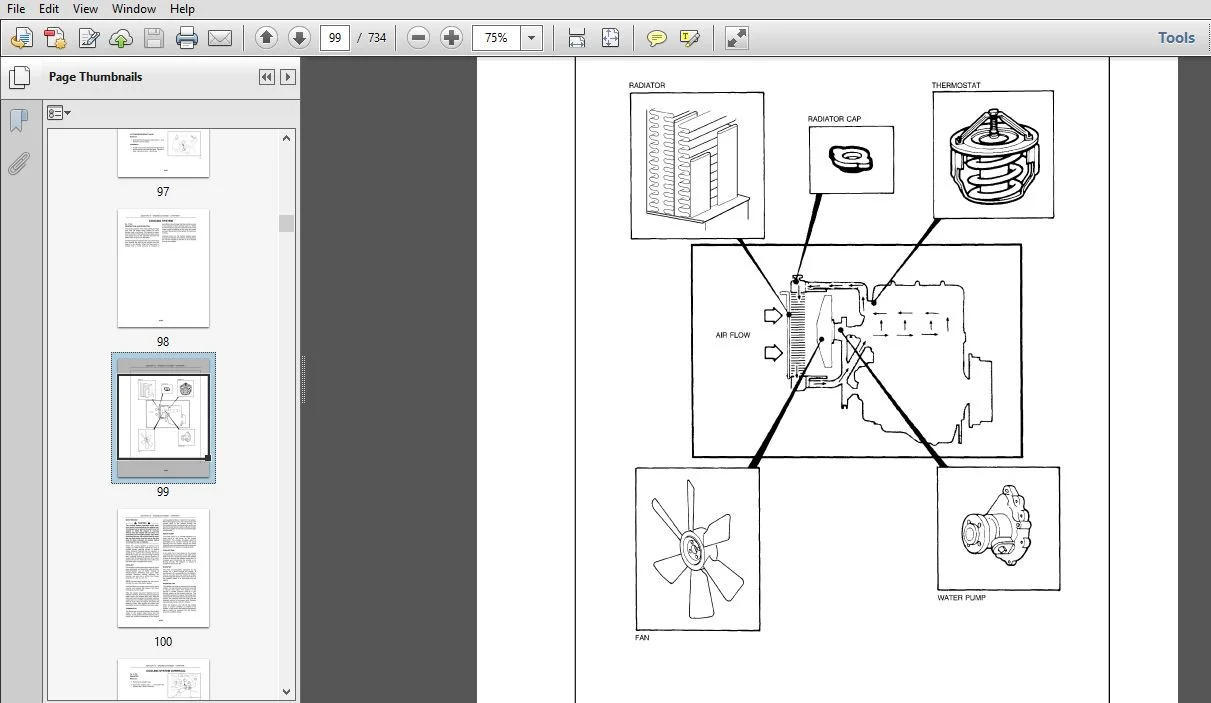Click the thumbnail page number 100 label
Image resolution: width=1211 pixels, height=703 pixels.
tap(163, 642)
